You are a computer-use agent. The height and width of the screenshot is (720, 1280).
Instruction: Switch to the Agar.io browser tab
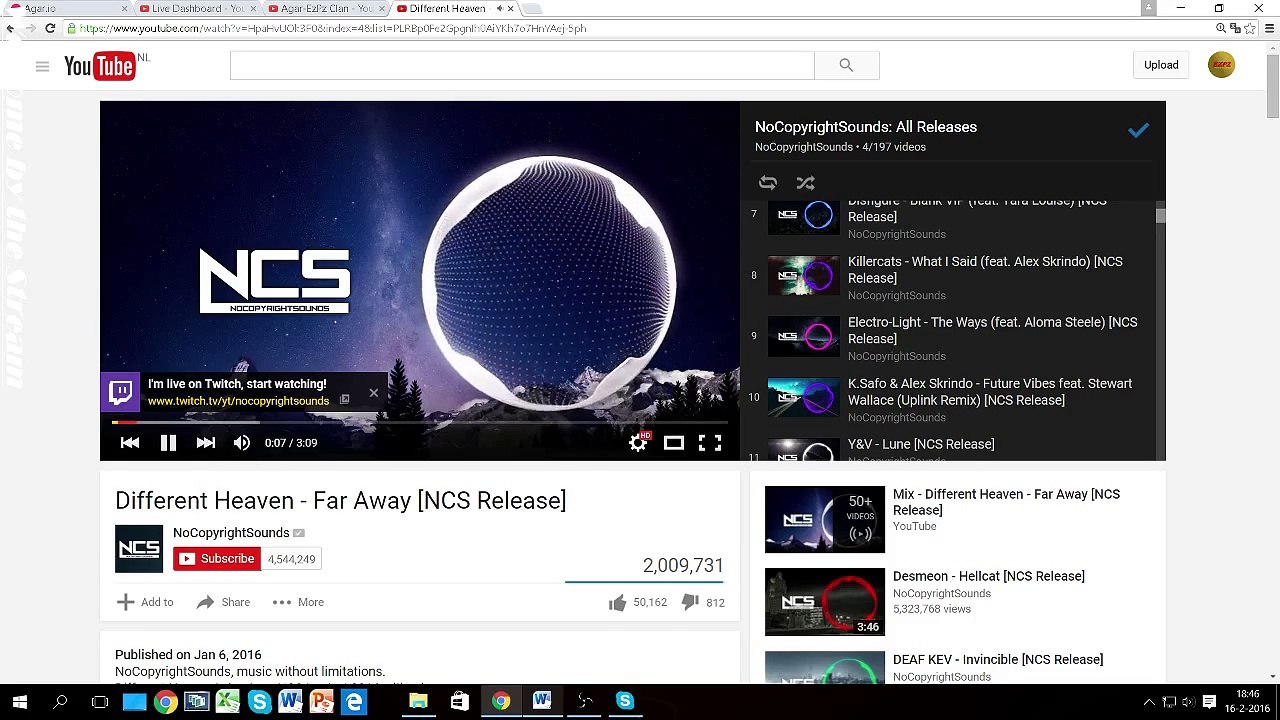(x=70, y=8)
